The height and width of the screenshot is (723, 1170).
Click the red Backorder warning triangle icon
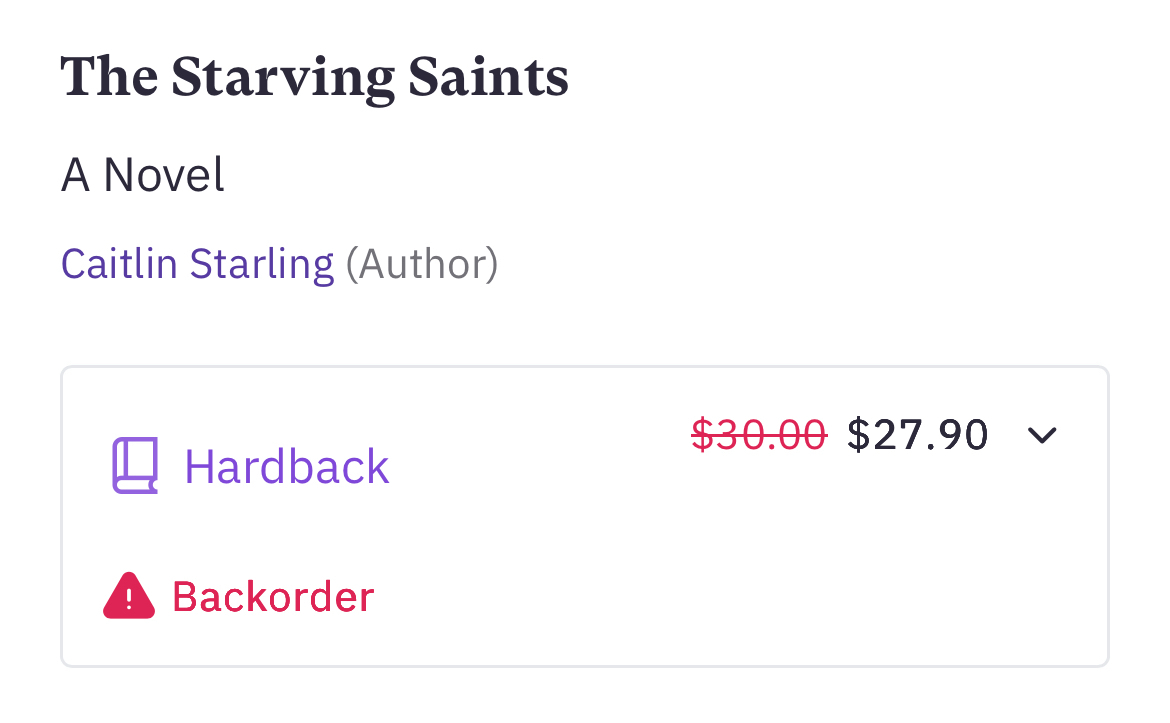coord(129,597)
